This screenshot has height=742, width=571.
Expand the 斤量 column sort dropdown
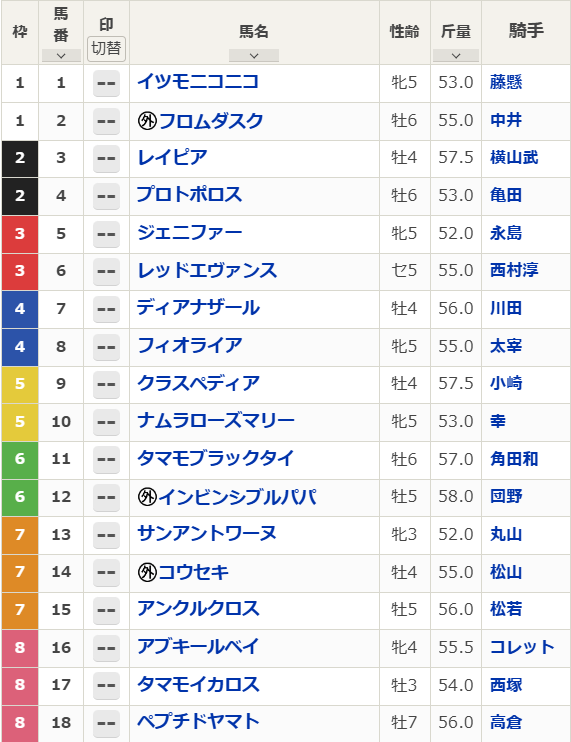tap(456, 56)
